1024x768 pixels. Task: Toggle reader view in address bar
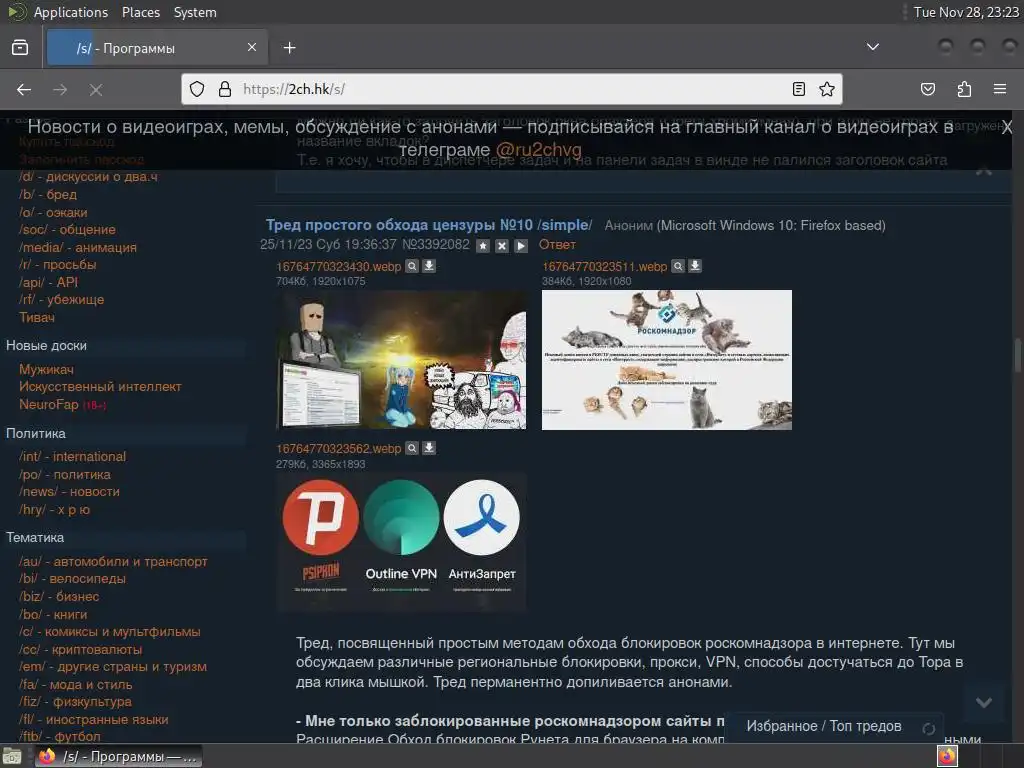pyautogui.click(x=798, y=89)
